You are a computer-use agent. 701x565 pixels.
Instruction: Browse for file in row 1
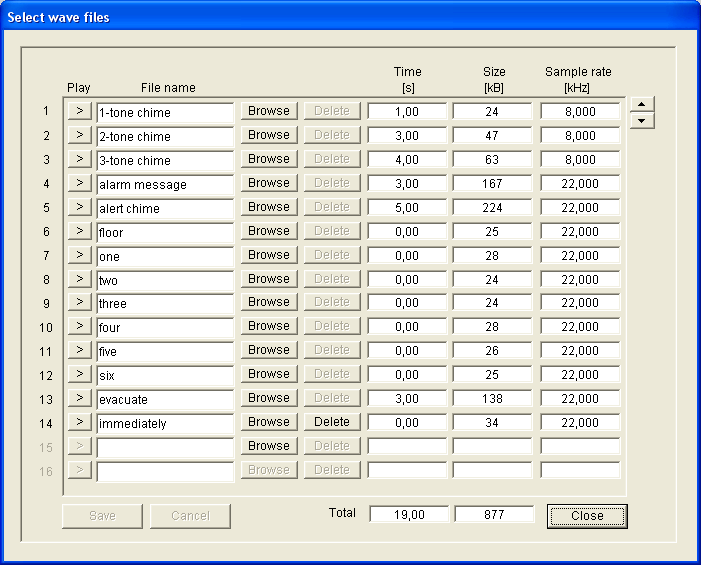pyautogui.click(x=269, y=111)
